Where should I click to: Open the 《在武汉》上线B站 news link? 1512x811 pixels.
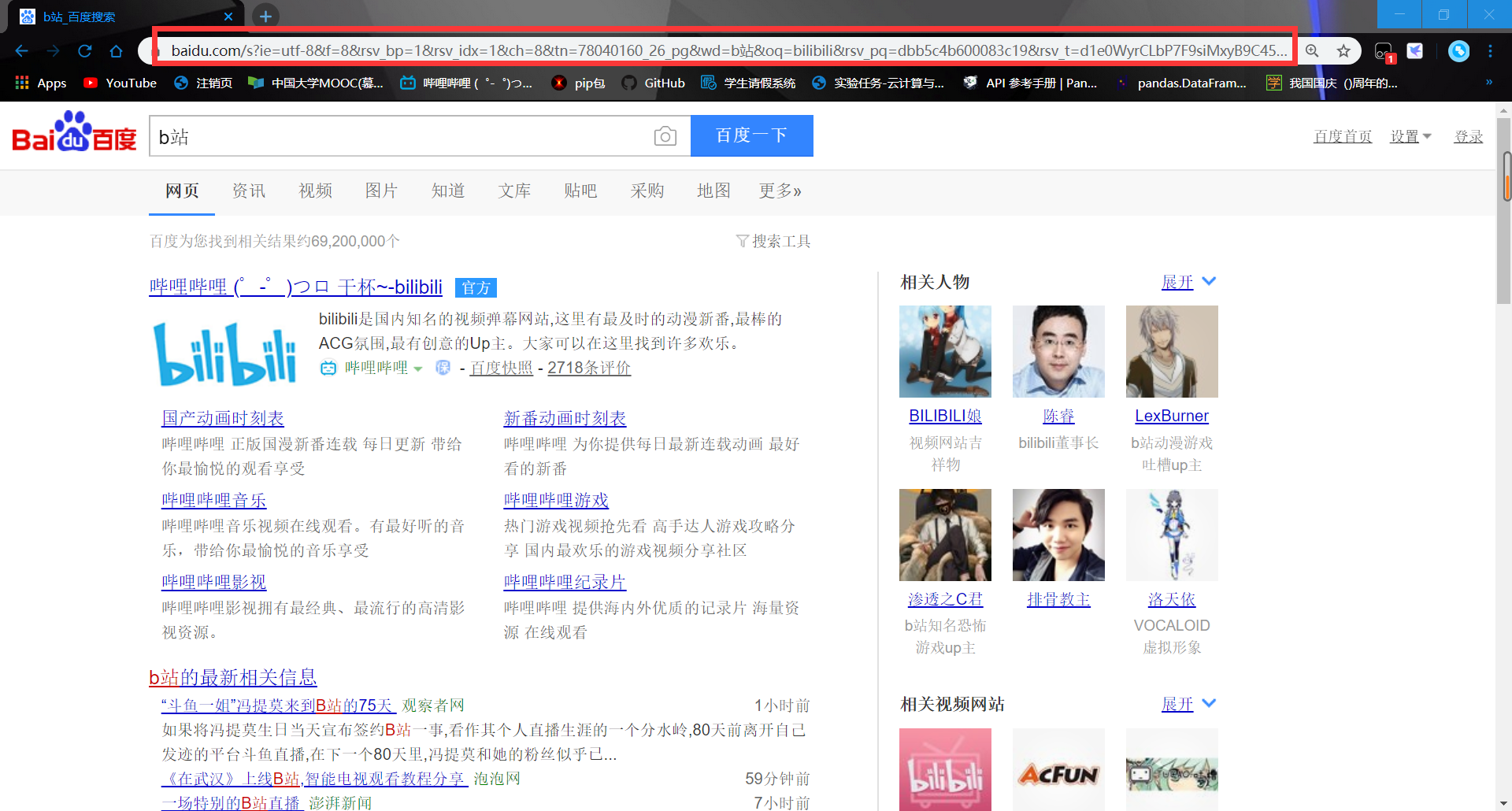point(314,779)
